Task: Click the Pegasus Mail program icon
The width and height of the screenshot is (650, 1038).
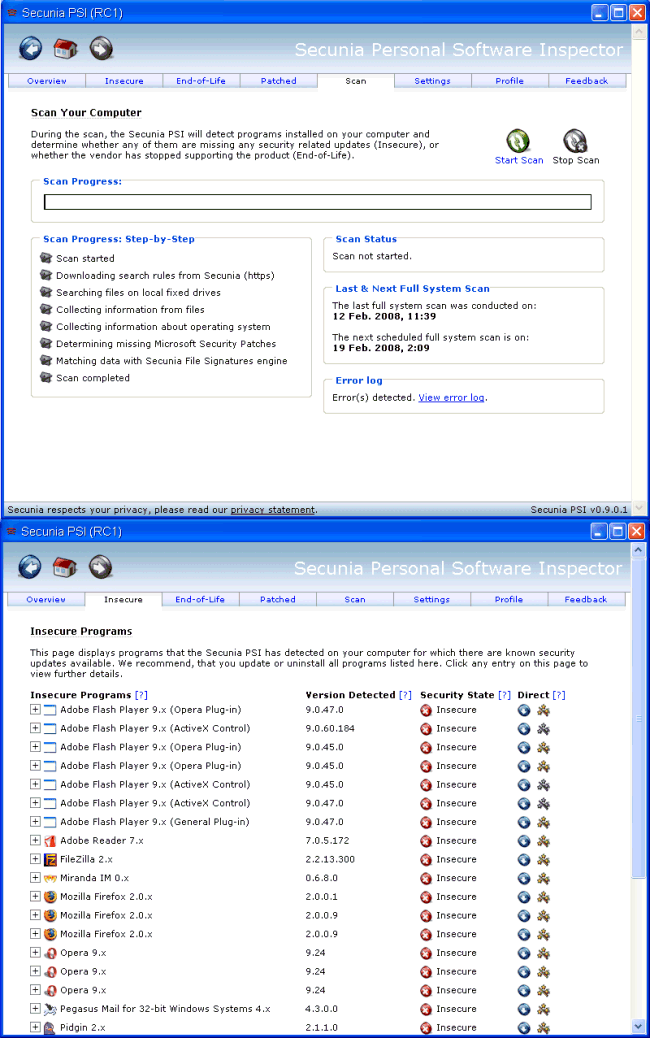Action: click(50, 1009)
